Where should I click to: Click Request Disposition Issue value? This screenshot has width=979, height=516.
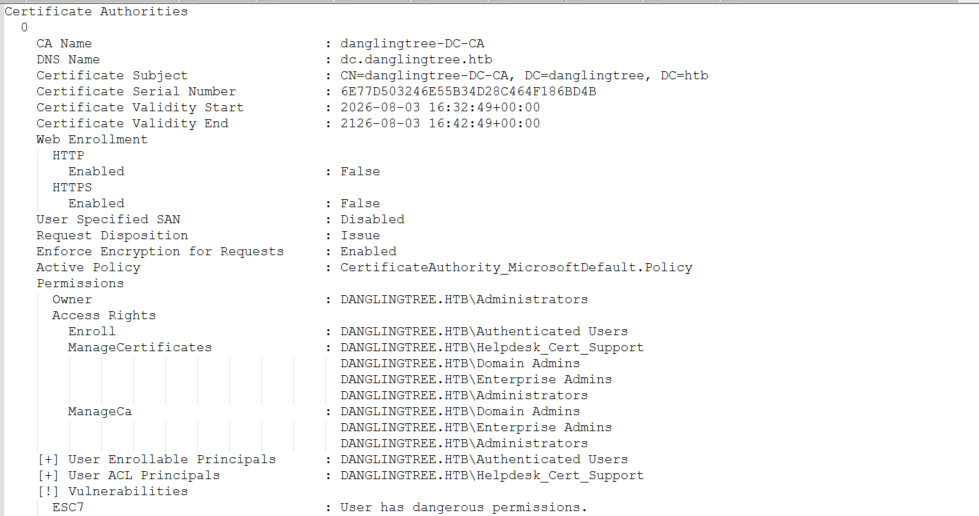pos(360,236)
